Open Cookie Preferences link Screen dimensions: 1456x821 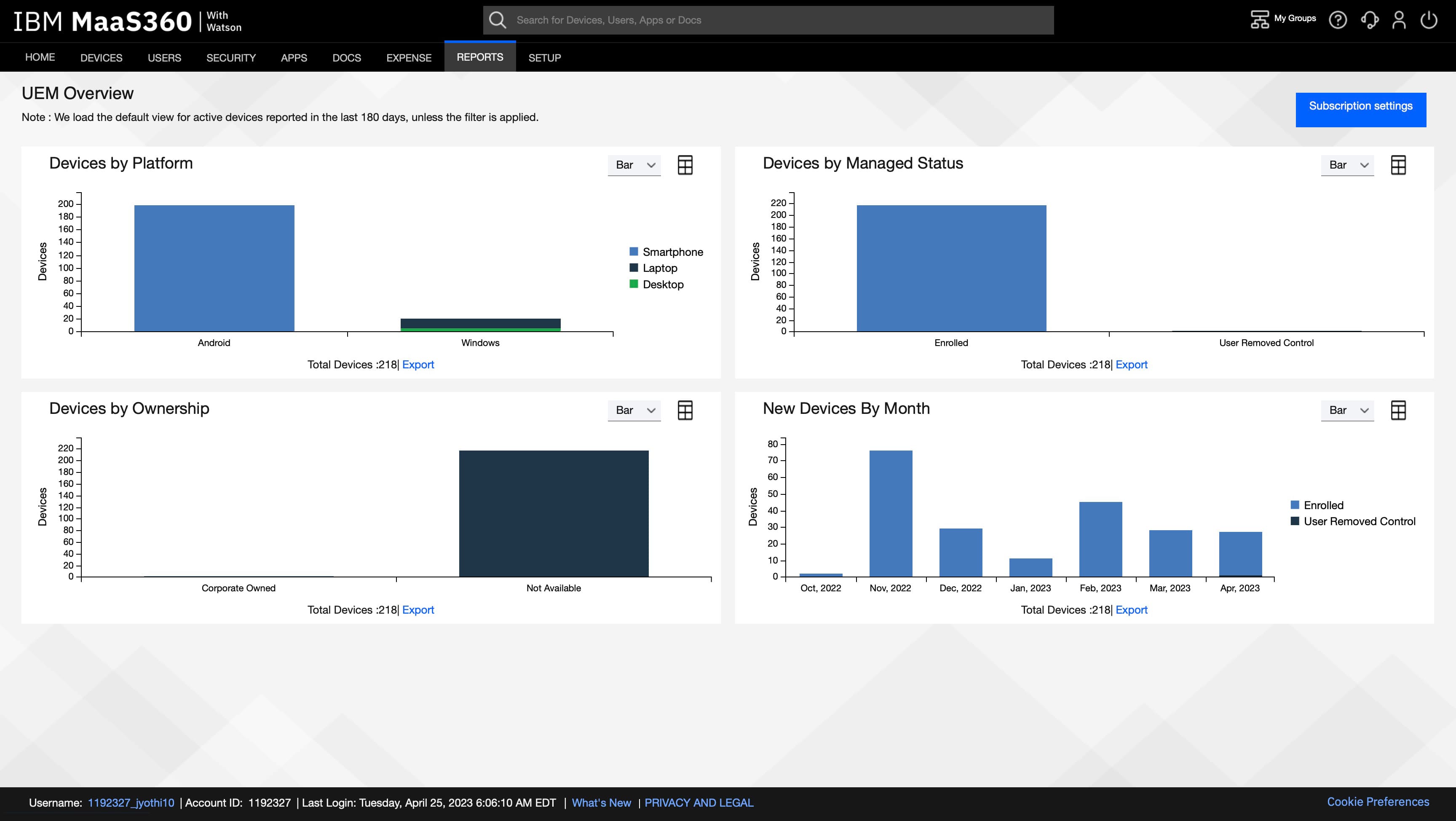coord(1378,802)
